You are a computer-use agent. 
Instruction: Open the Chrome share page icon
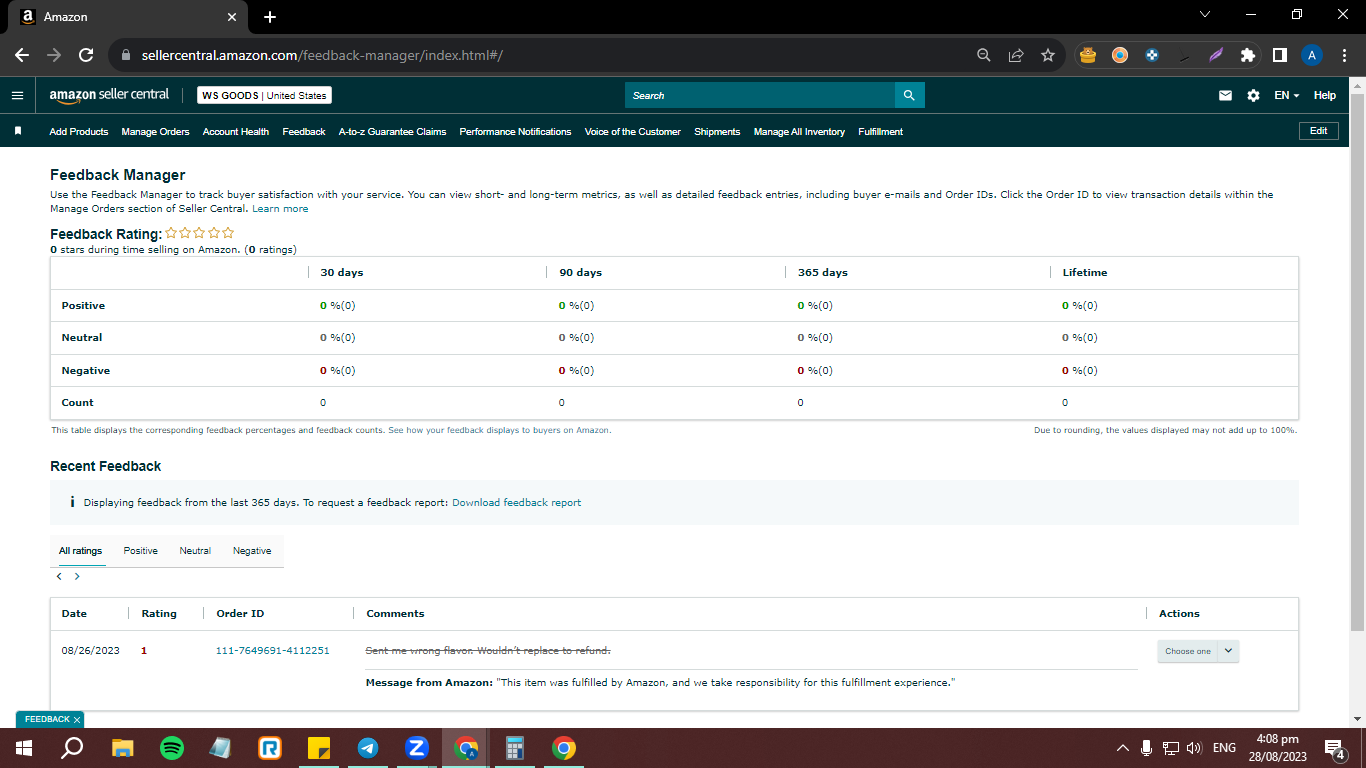pos(1015,56)
